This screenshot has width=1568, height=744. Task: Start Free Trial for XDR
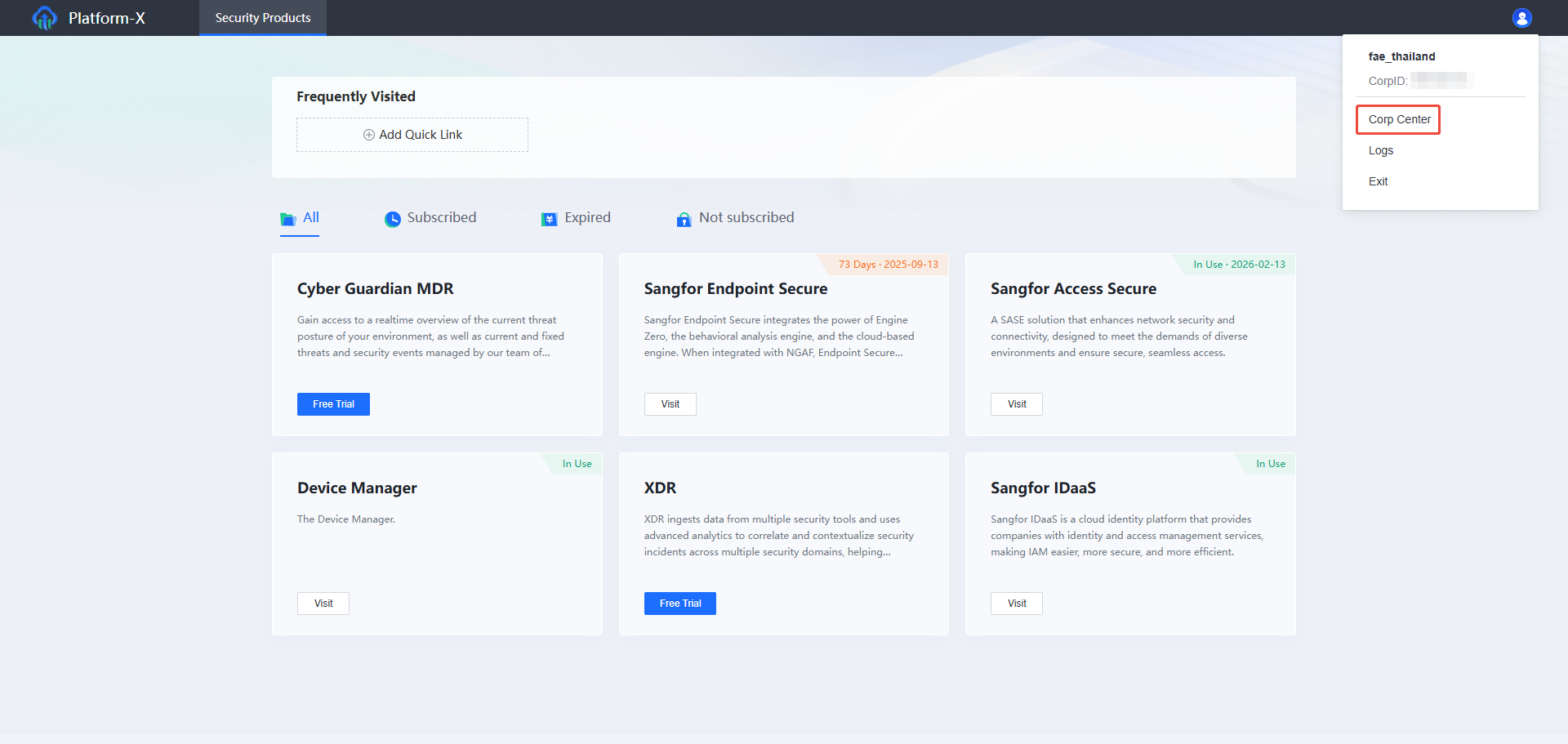[x=680, y=604]
